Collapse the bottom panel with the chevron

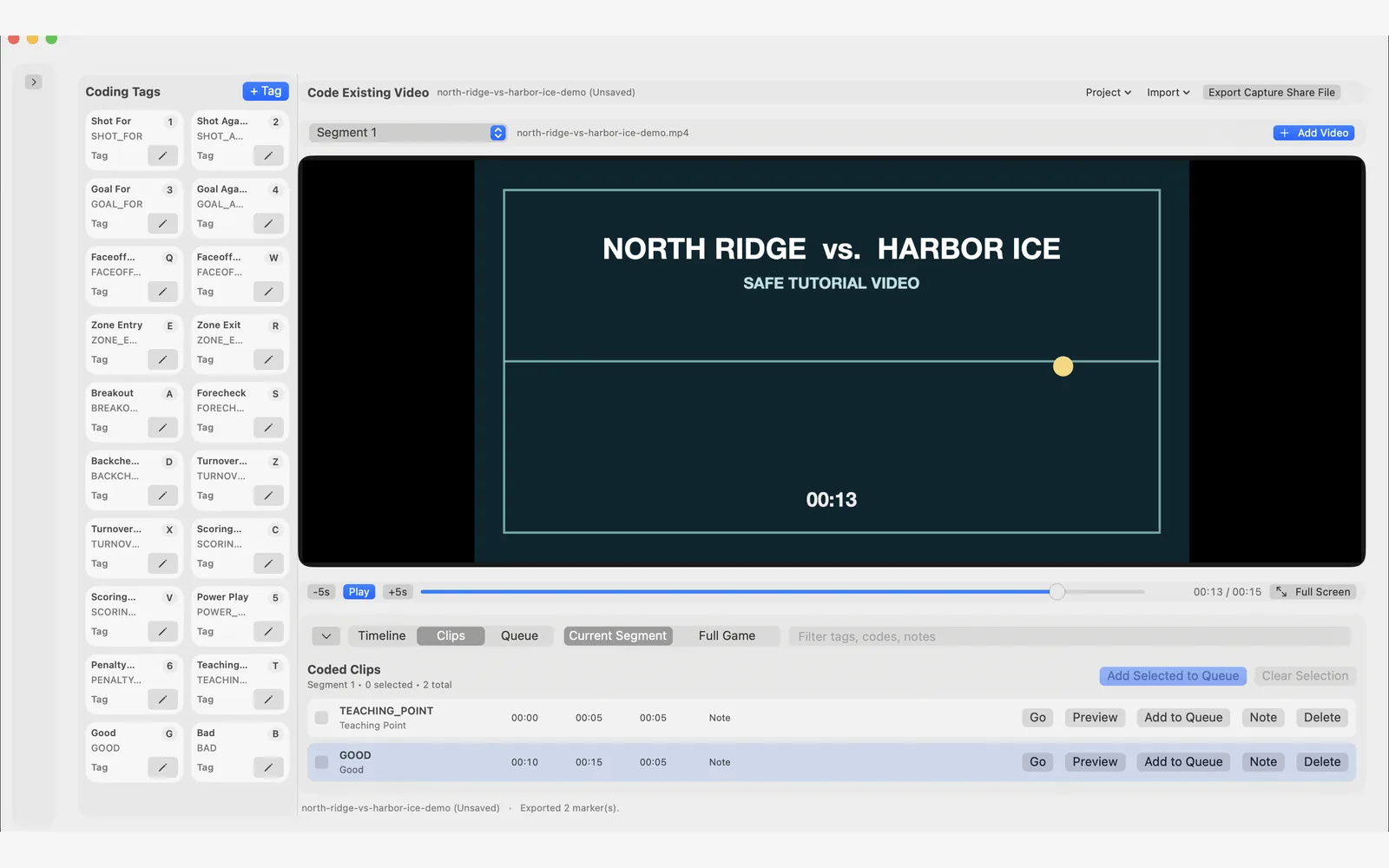pyautogui.click(x=326, y=636)
